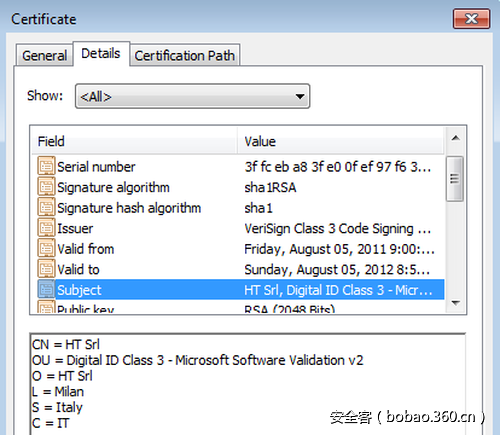
Task: Open the Certification Path tab
Action: [185, 55]
